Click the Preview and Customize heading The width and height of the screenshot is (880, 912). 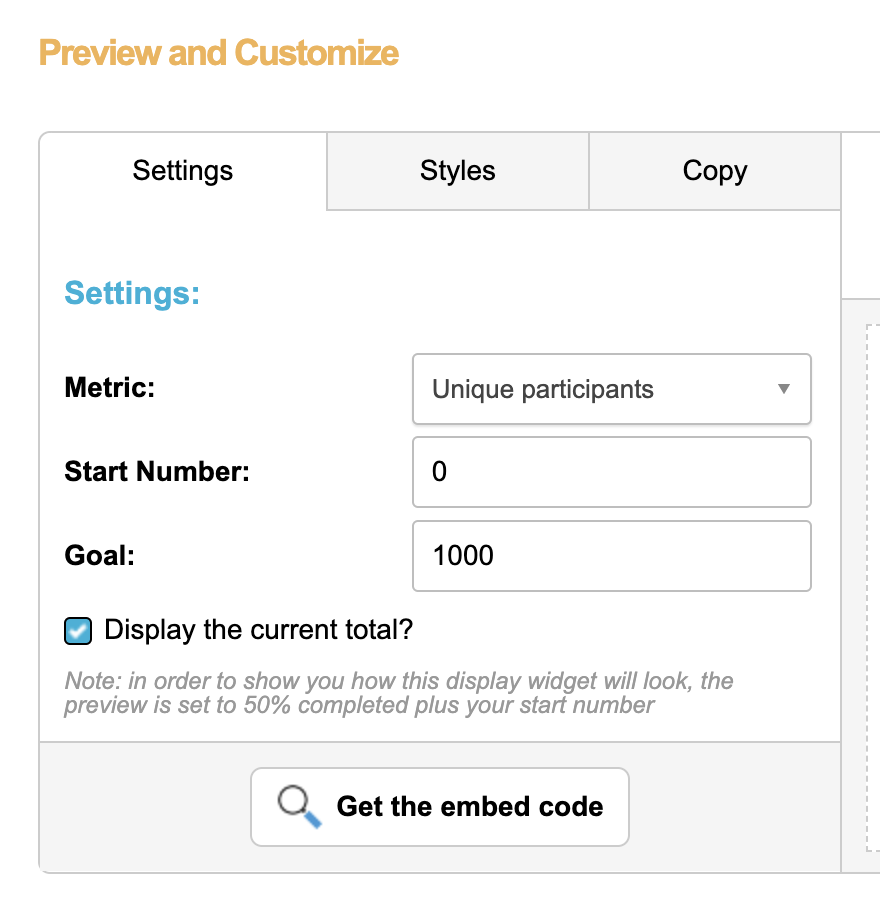pos(219,52)
